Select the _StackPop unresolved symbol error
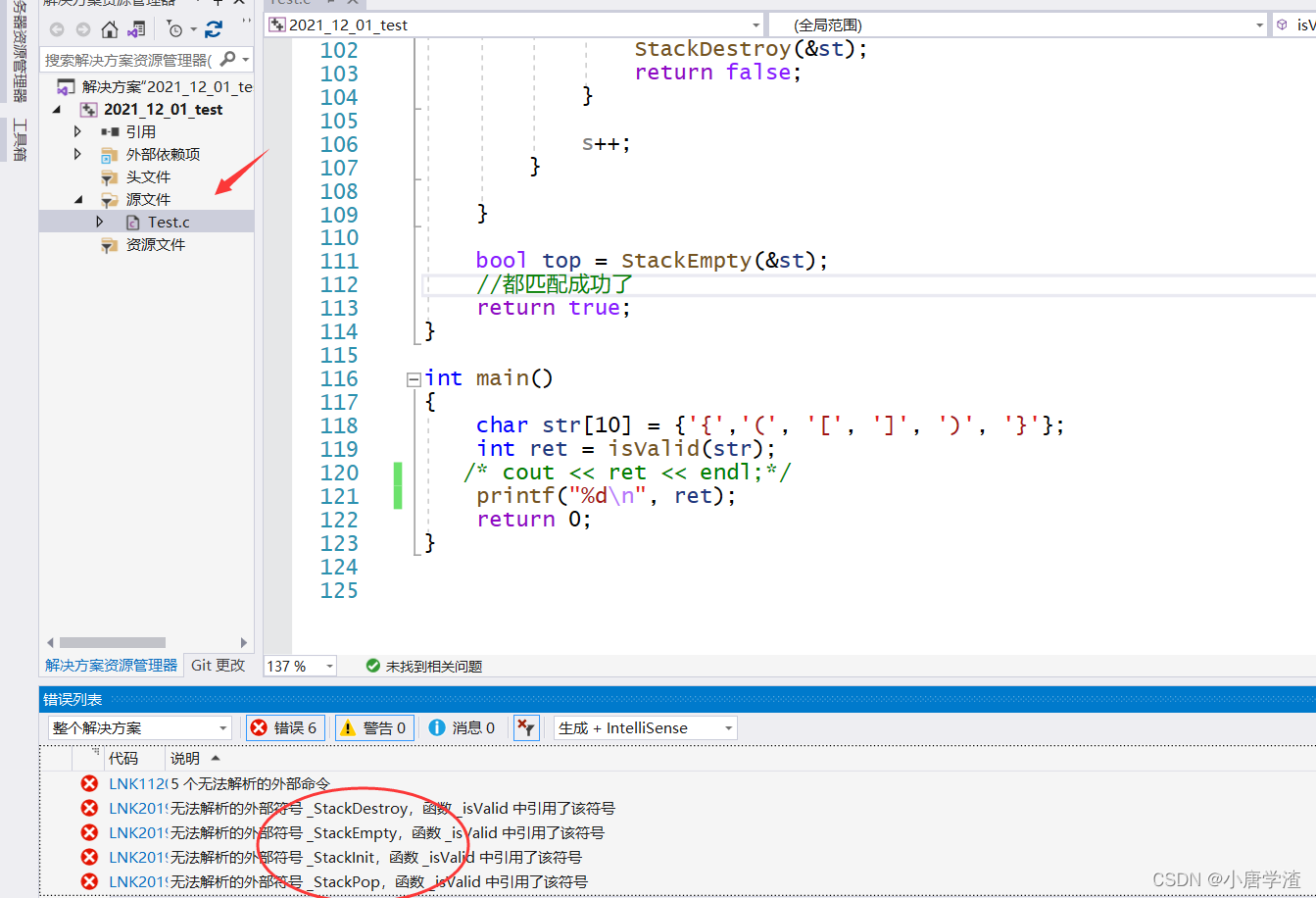Screen dimensions: 1316x898 point(677,881)
